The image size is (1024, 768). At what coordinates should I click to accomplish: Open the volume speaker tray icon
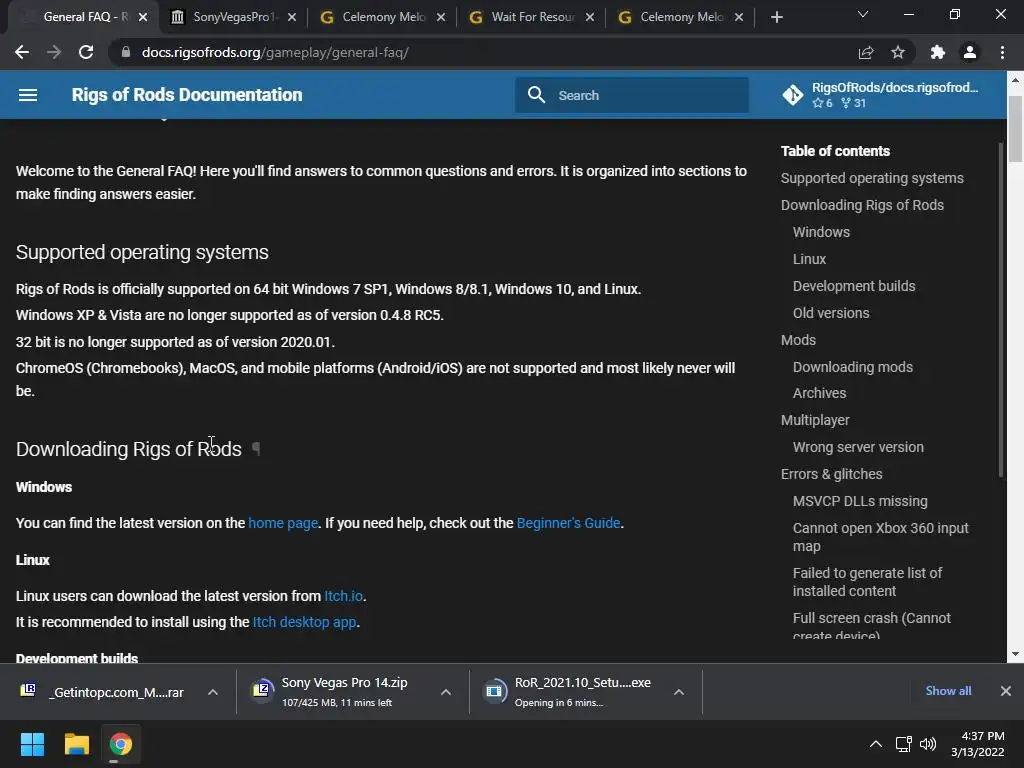pos(927,744)
